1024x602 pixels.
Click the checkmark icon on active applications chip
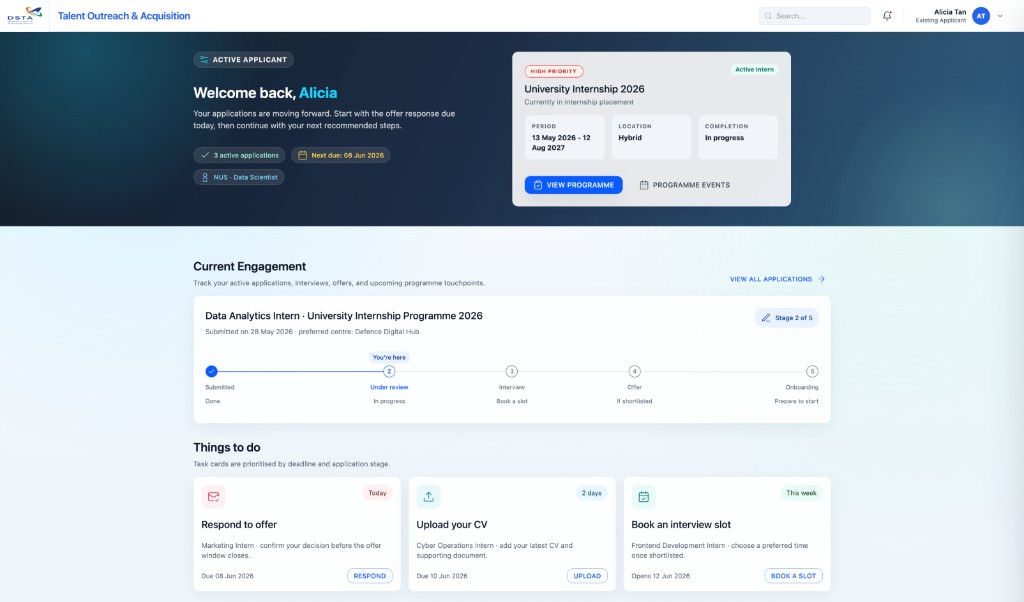pos(205,155)
